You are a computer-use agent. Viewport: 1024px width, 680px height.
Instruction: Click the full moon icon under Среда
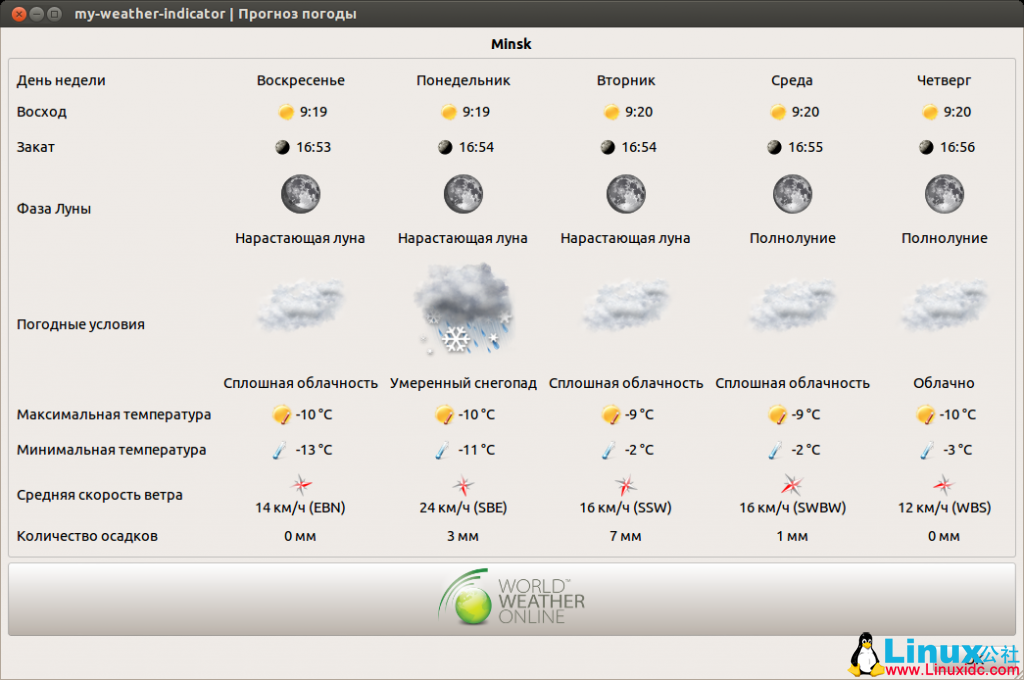point(791,193)
